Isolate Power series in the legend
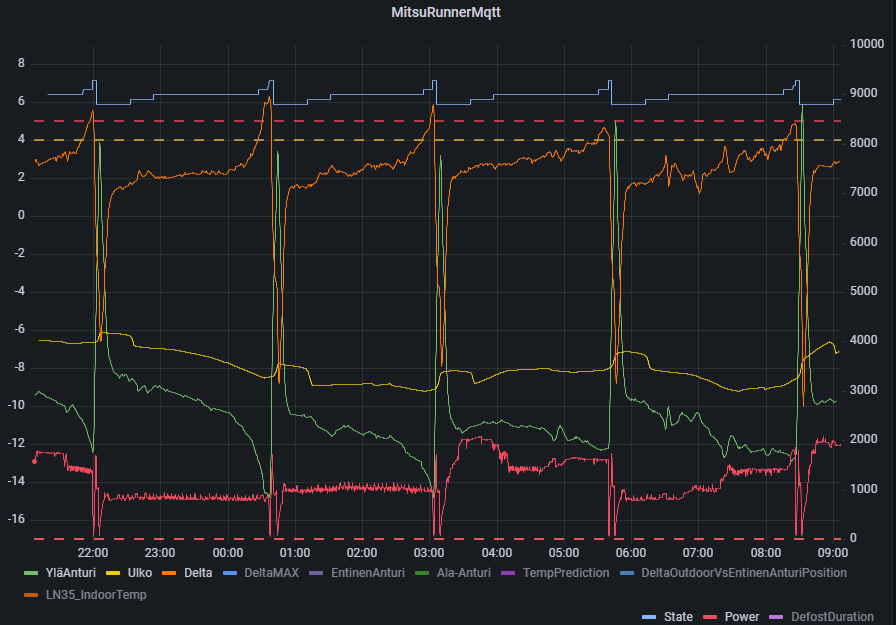This screenshot has height=625, width=896. pyautogui.click(x=741, y=617)
